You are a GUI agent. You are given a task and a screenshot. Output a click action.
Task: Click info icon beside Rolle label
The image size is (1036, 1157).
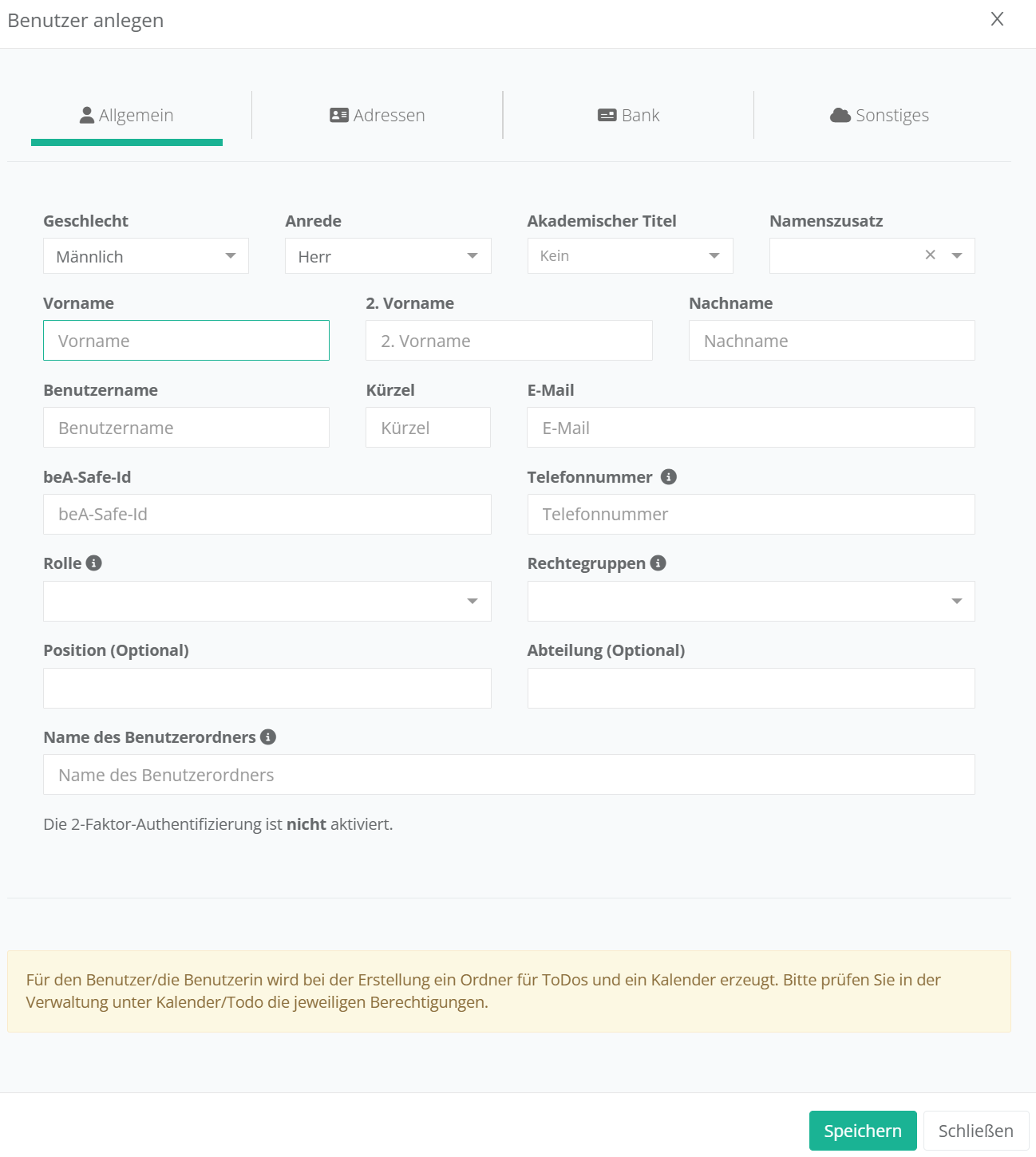click(x=93, y=563)
